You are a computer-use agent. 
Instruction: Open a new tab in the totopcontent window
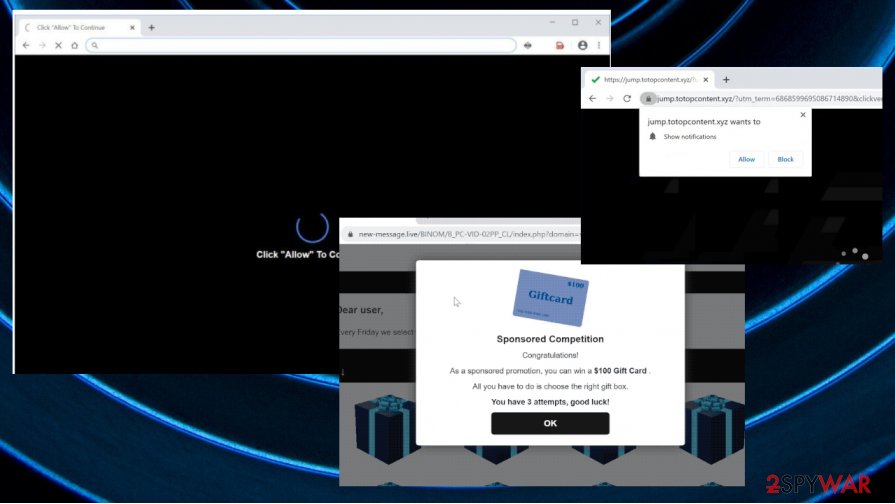(x=726, y=80)
